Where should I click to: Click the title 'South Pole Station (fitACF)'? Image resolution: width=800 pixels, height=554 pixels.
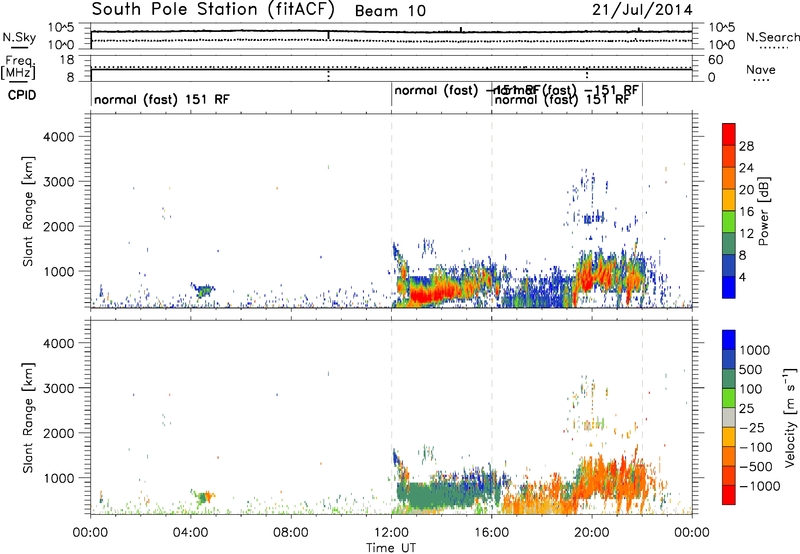213,10
